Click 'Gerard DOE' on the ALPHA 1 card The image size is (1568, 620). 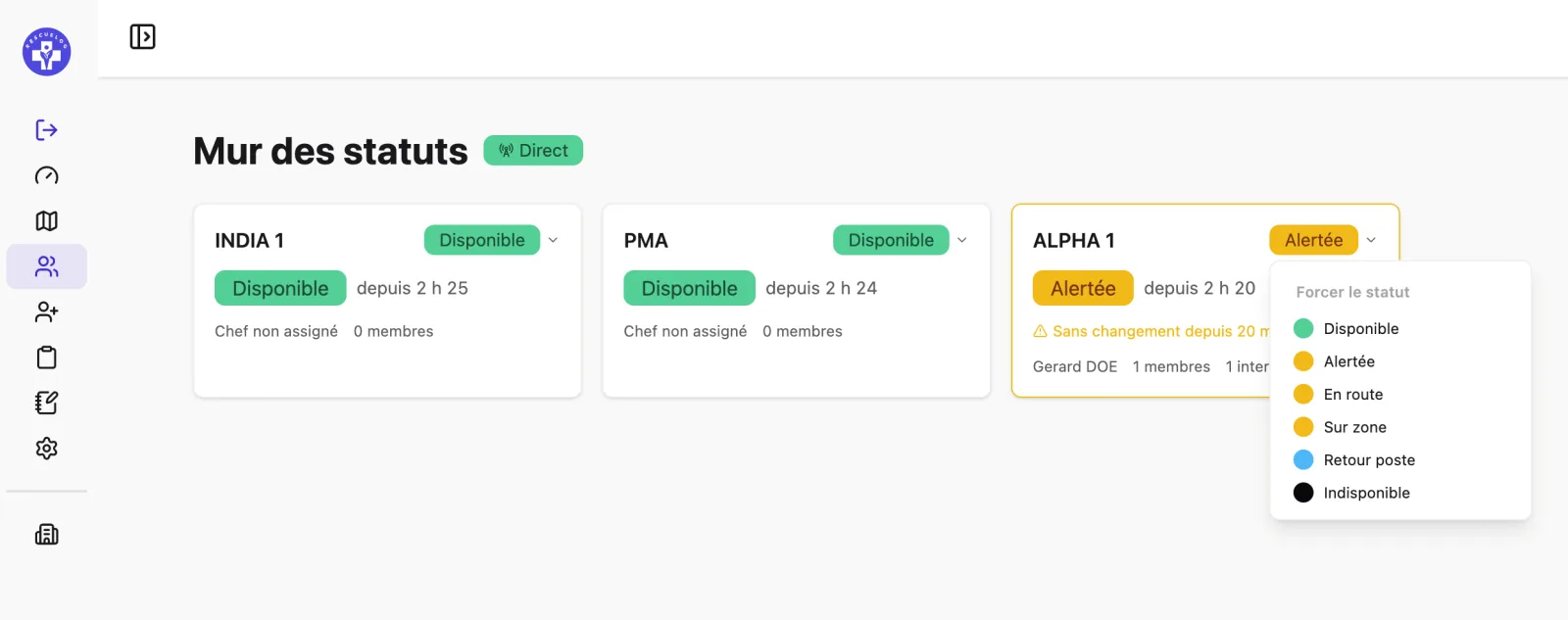1075,366
